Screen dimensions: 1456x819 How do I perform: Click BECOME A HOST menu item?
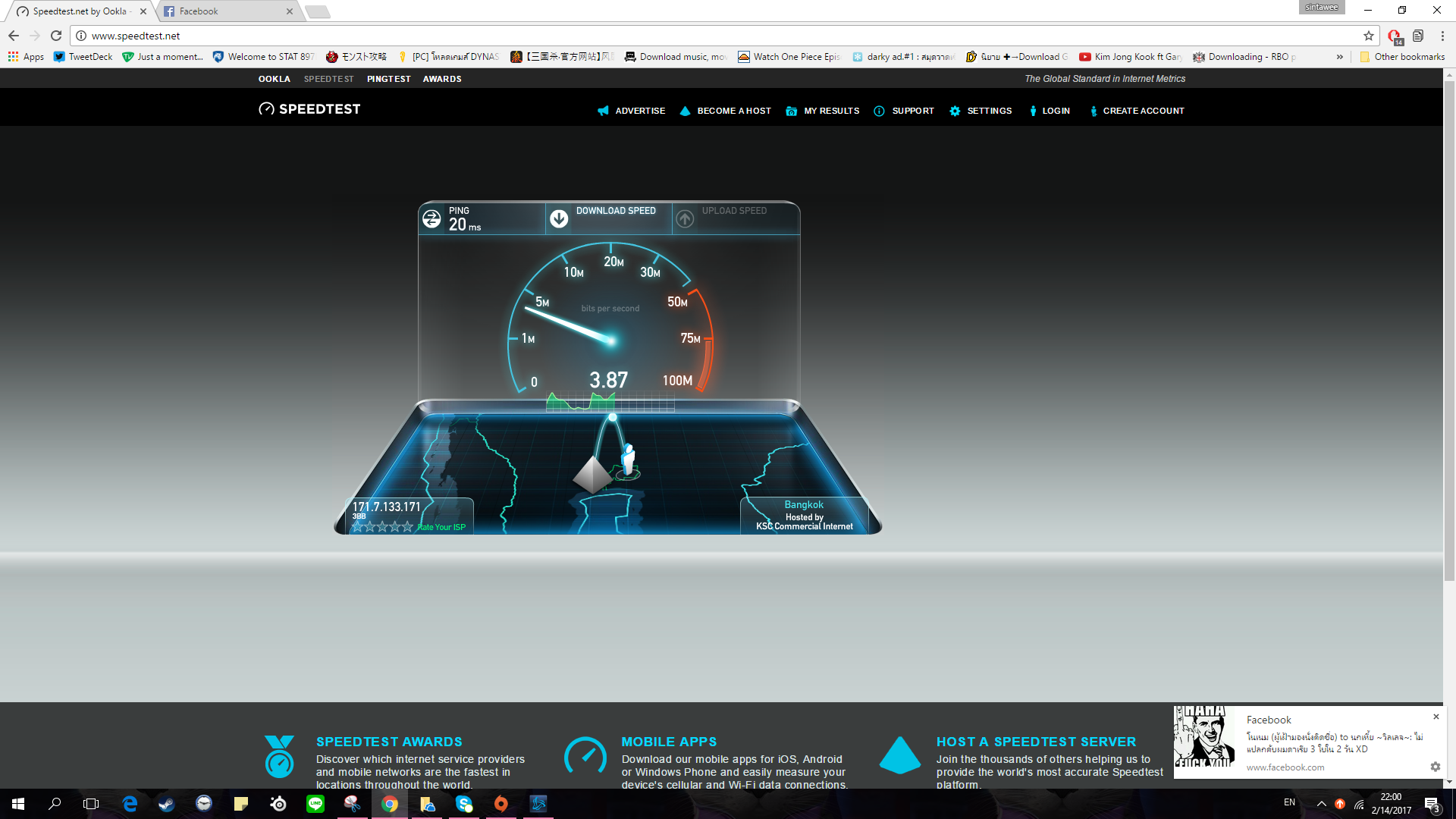point(725,111)
